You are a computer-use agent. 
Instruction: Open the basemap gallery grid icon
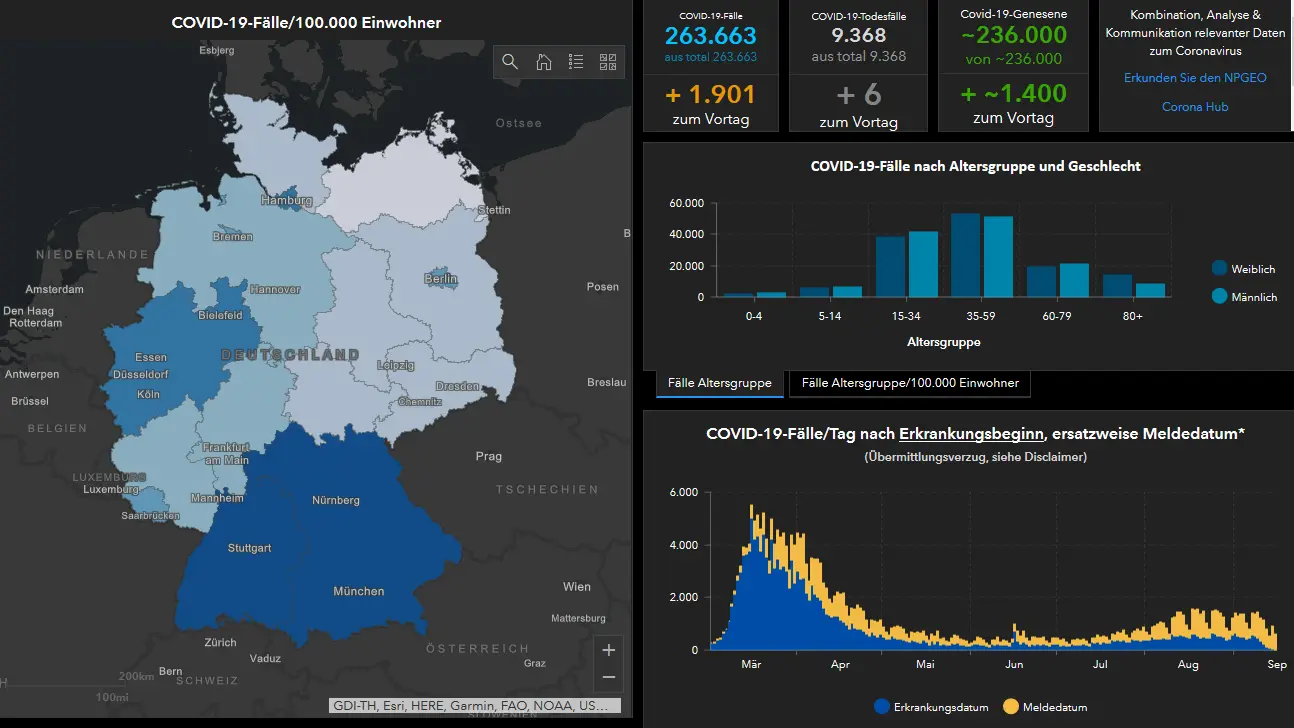[x=608, y=62]
